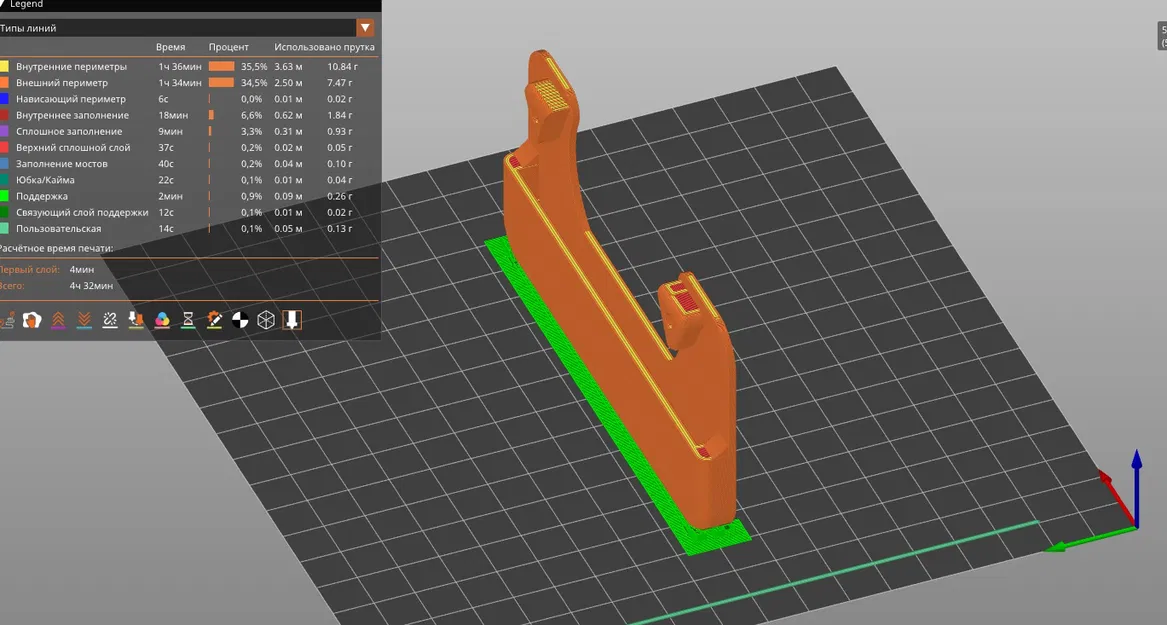Image resolution: width=1167 pixels, height=625 pixels.
Task: Click the '1ч 36мин' time value
Action: click(179, 66)
